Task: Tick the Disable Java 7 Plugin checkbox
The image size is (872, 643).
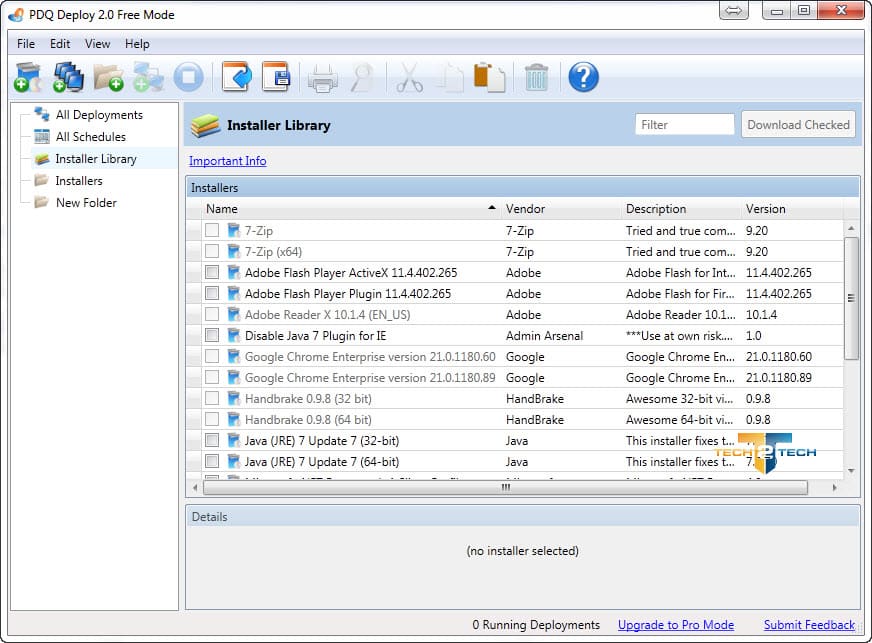Action: click(212, 335)
